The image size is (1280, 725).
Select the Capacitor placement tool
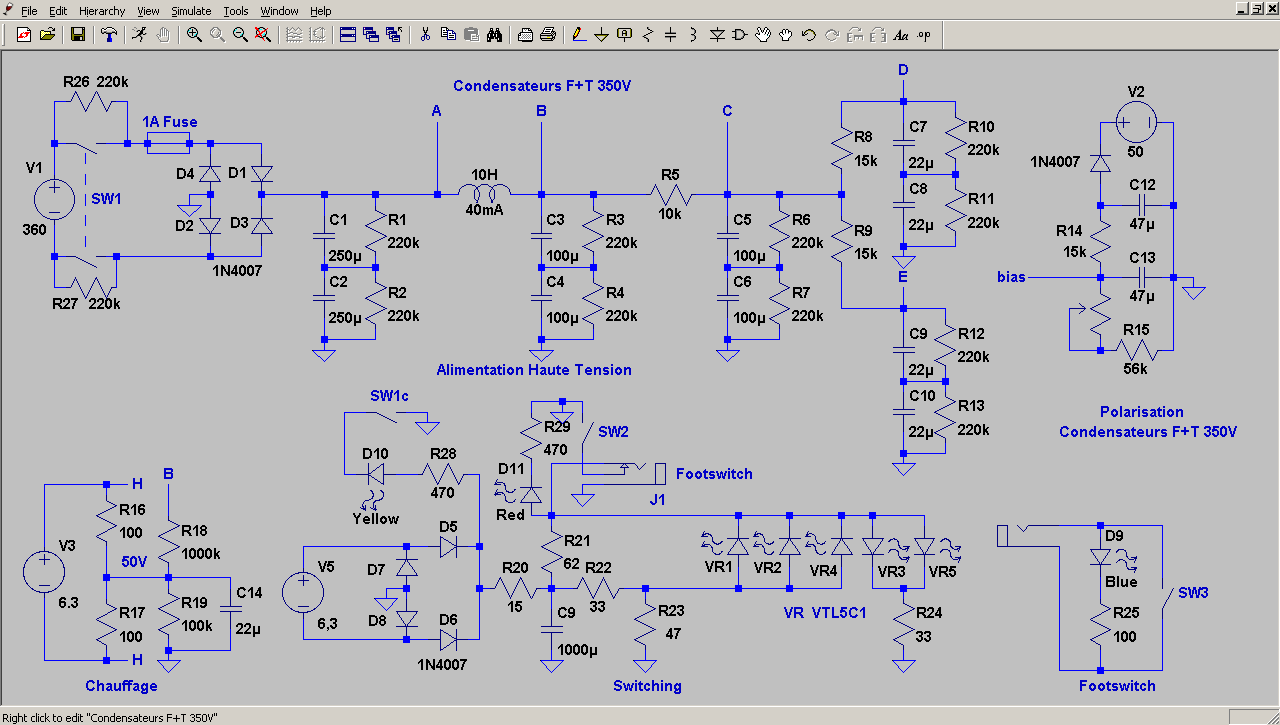670,34
